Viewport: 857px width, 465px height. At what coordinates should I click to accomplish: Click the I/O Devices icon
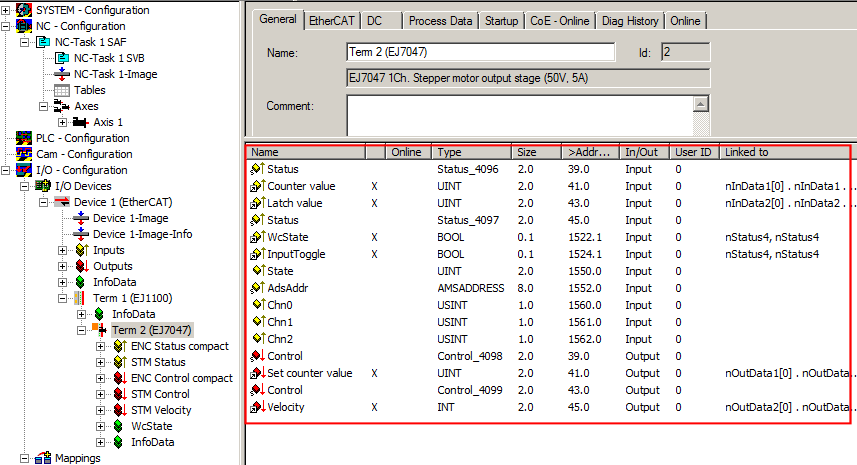[x=43, y=186]
